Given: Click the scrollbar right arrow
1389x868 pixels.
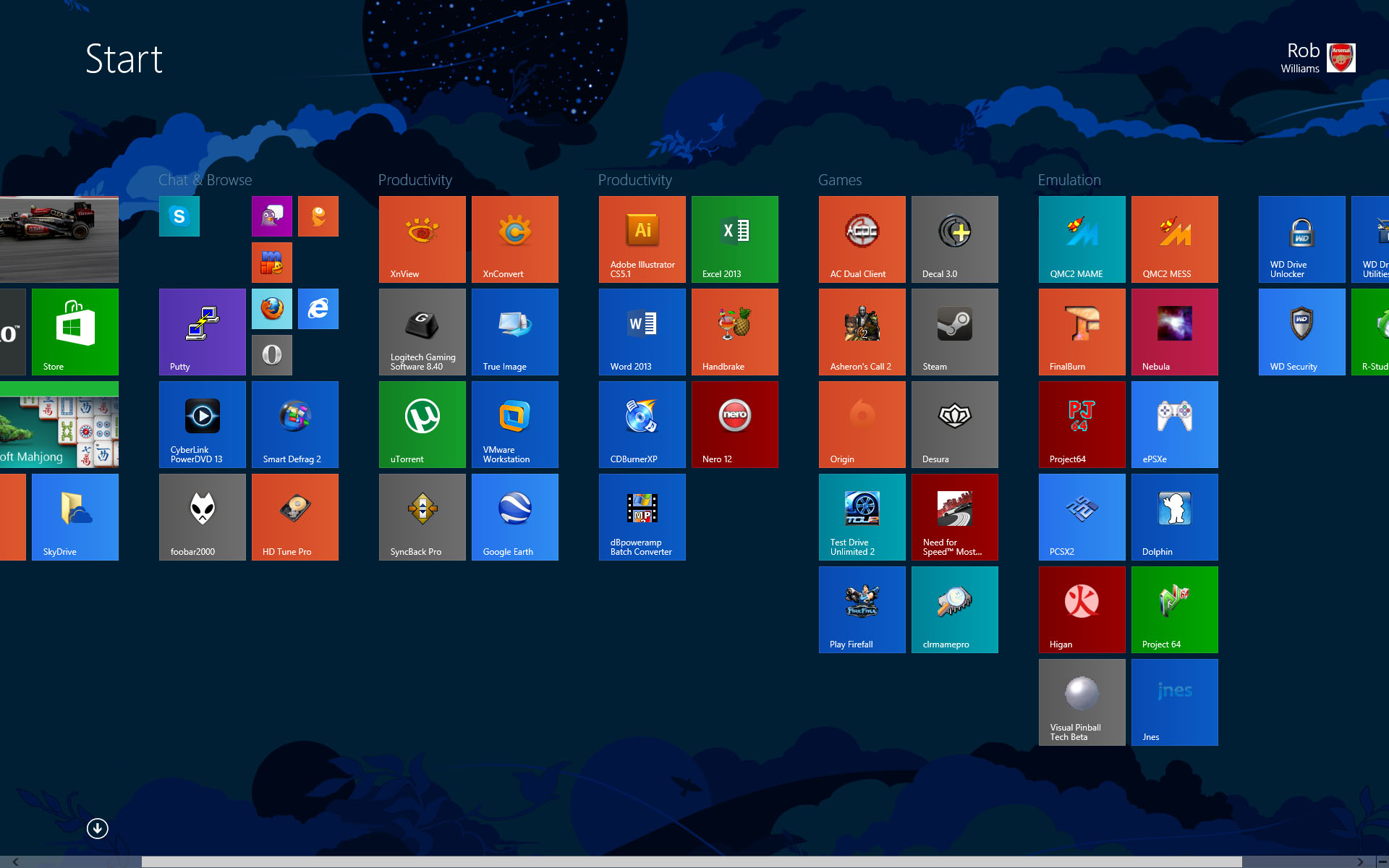Looking at the screenshot, I should [x=1360, y=861].
